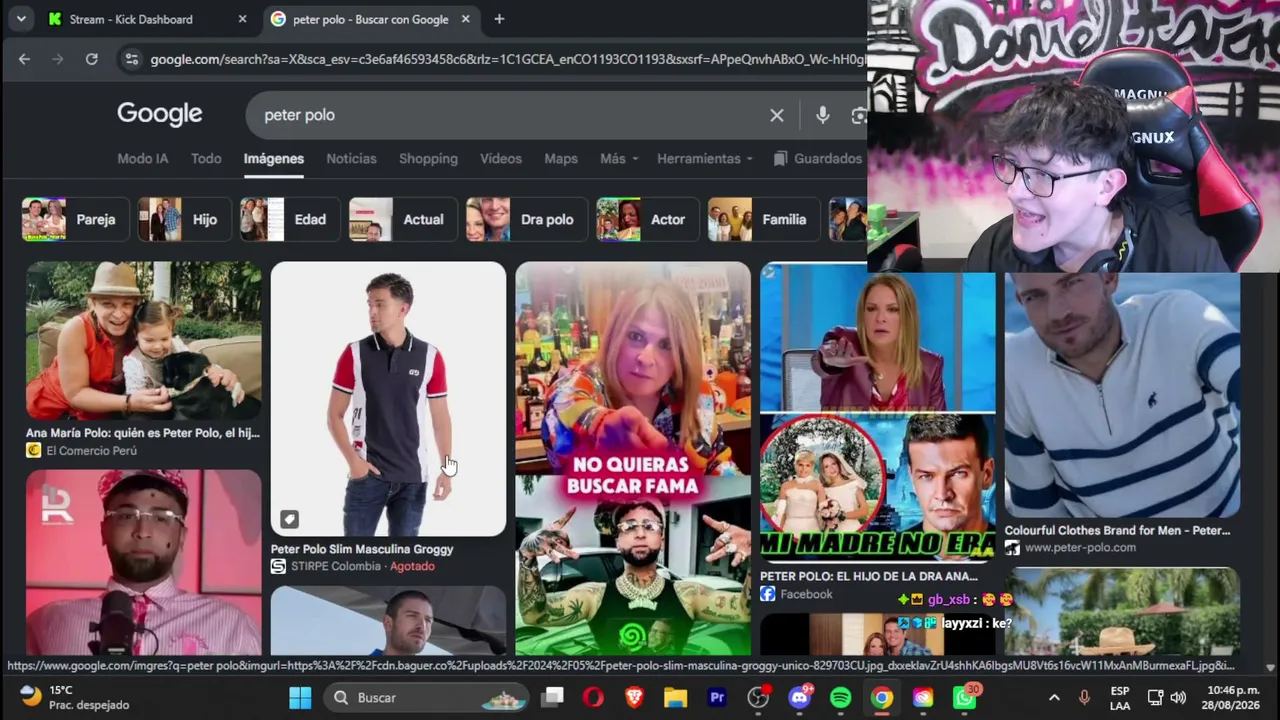Reload the Google results page
The height and width of the screenshot is (720, 1280).
[91, 60]
